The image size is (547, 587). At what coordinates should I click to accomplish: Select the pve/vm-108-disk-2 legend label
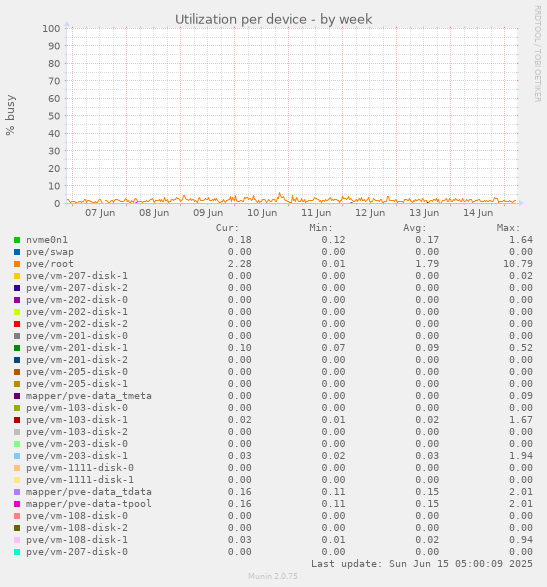pyautogui.click(x=77, y=527)
